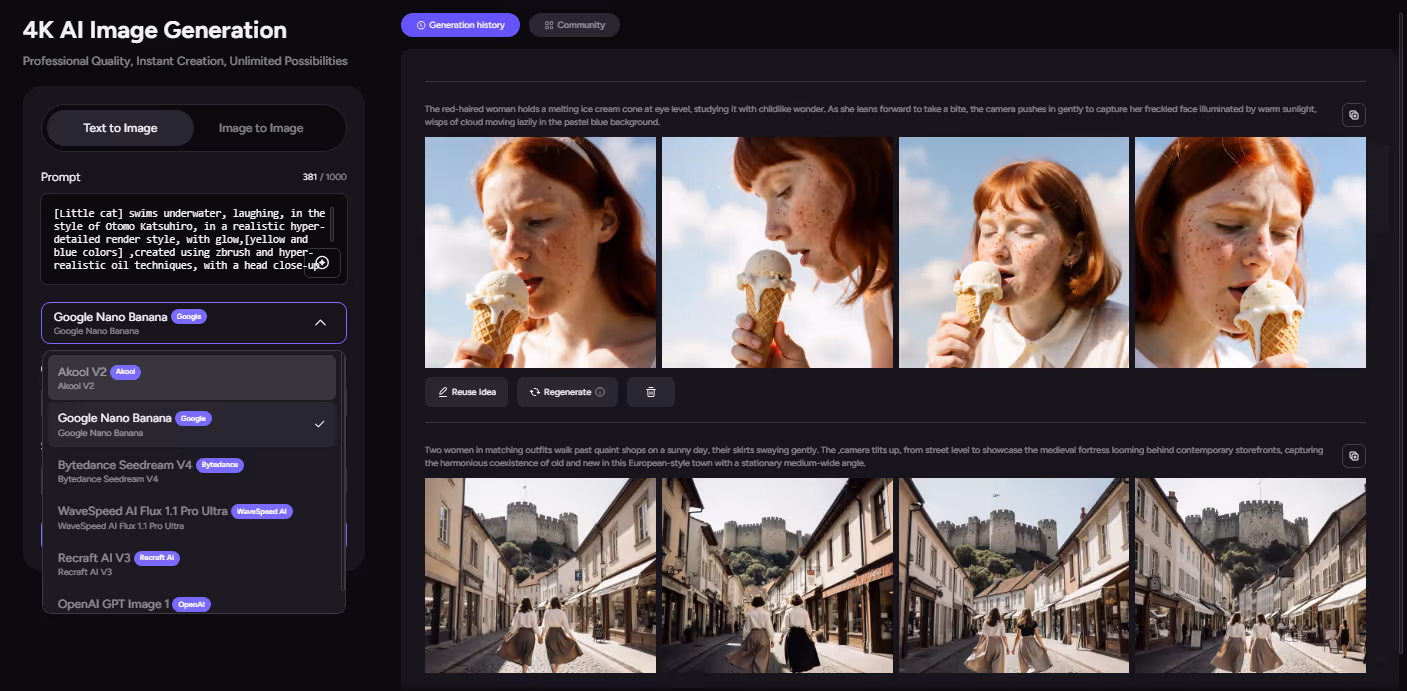Click the Bytedance badge label
The image size is (1407, 691).
pos(220,465)
